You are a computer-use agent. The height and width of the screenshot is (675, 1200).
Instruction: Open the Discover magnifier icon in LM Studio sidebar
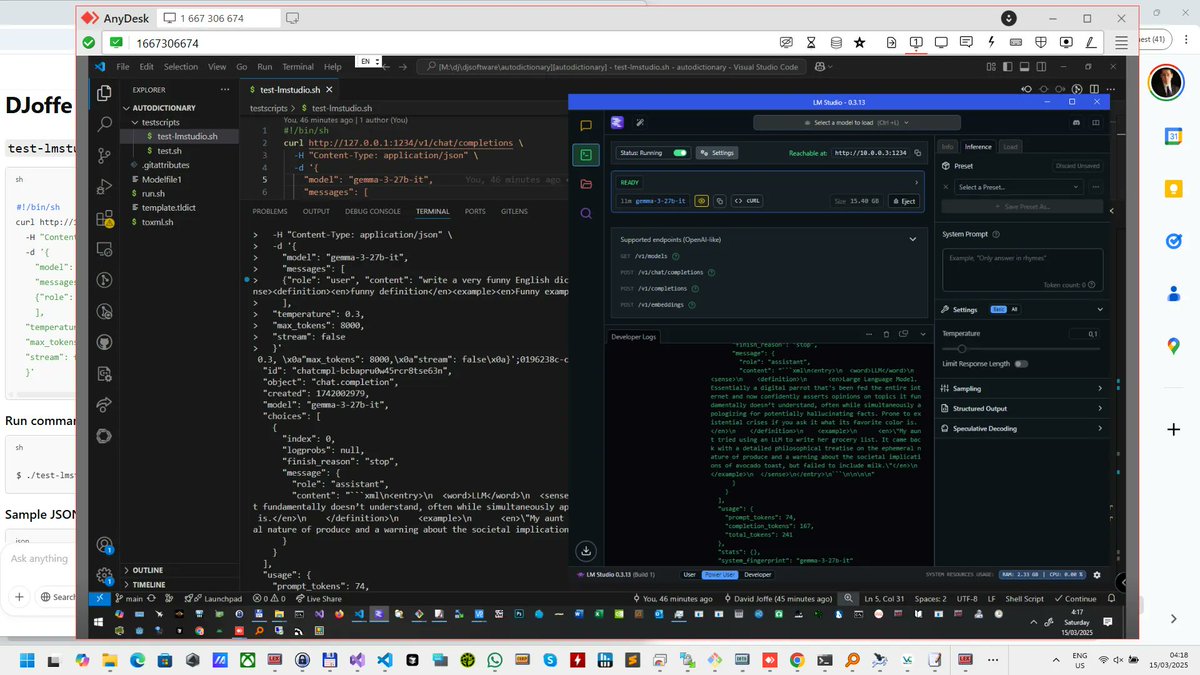click(586, 212)
